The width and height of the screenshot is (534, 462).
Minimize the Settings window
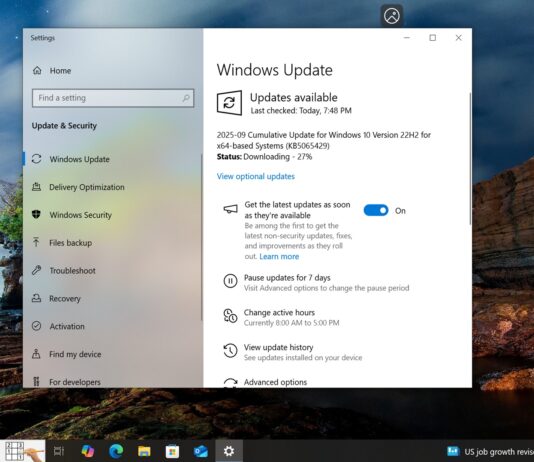407,37
